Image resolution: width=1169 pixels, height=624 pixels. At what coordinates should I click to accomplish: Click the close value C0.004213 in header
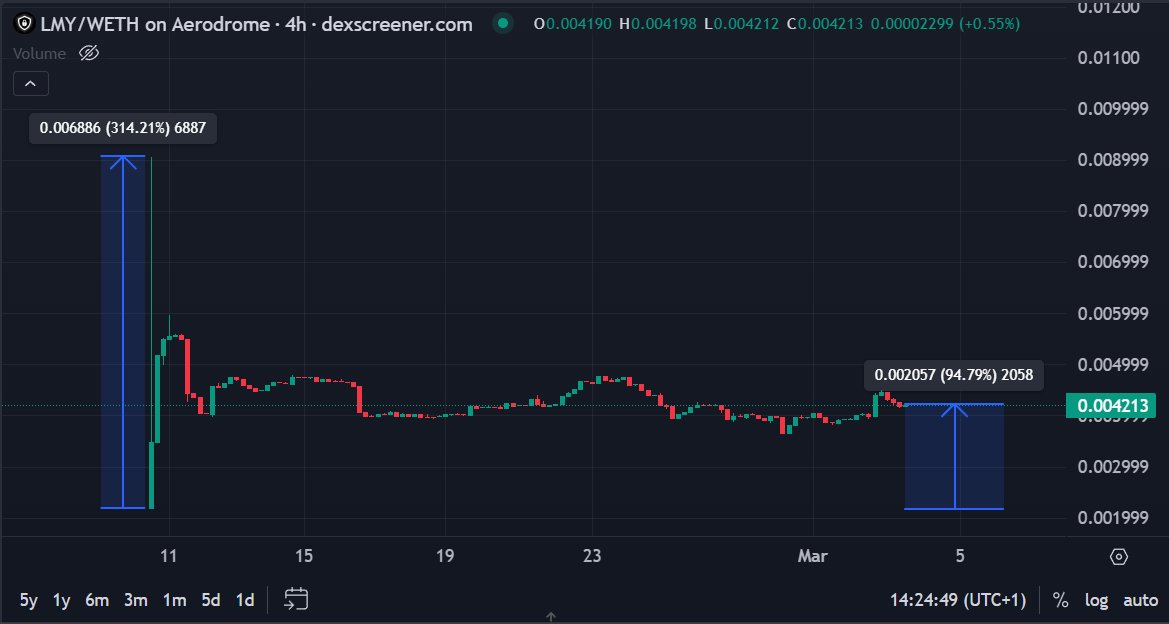(x=825, y=24)
